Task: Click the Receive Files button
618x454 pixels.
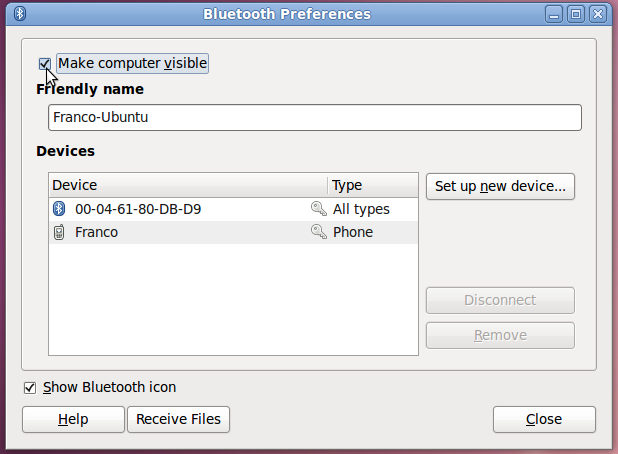Action: point(178,419)
